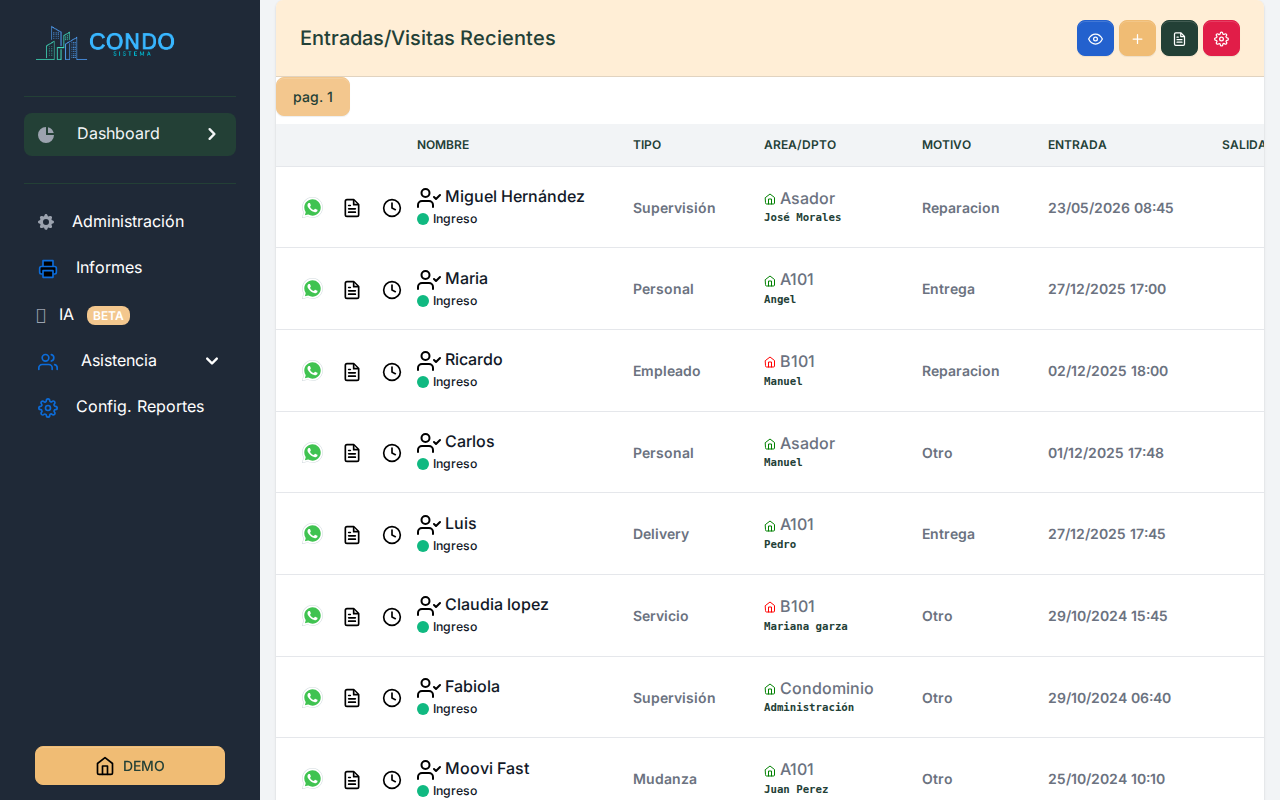Click Reparacion motive in Ricardo row

tap(961, 371)
